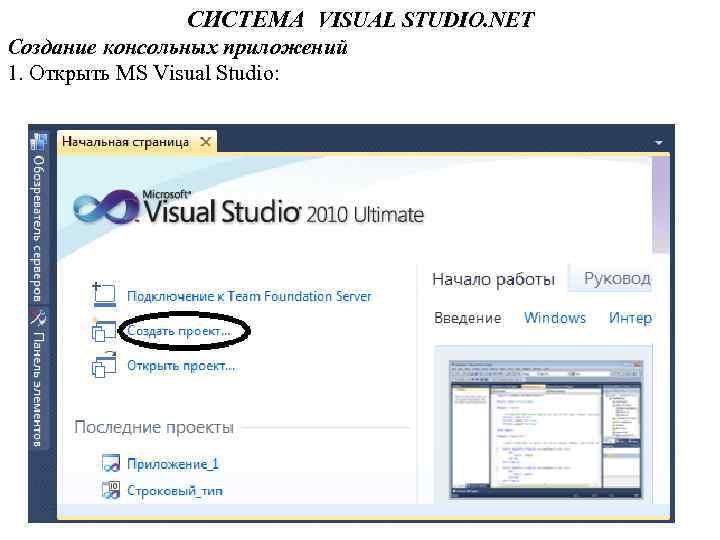The height and width of the screenshot is (540, 720).
Task: Click the Открыть проект... link
Action: [x=181, y=366]
